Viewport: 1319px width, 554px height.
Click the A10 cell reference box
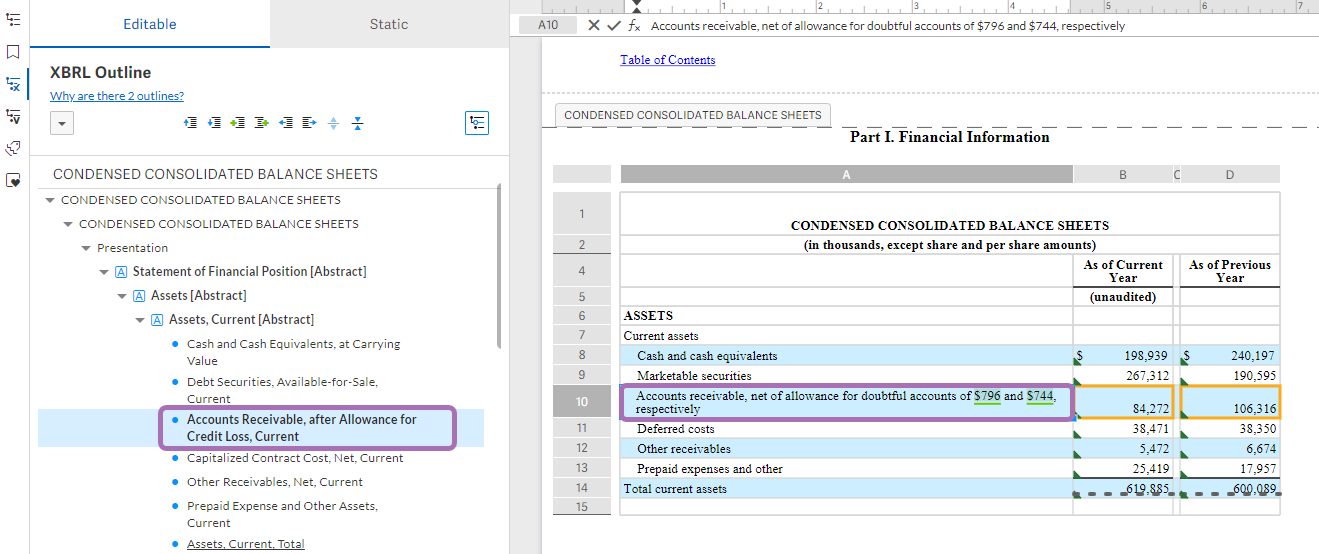pyautogui.click(x=548, y=25)
